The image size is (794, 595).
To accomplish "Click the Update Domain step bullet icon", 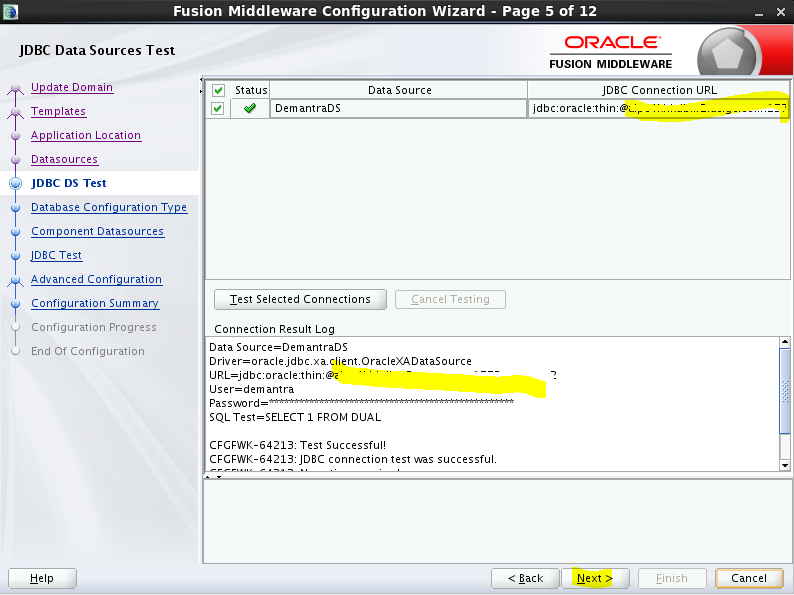I will (x=16, y=88).
